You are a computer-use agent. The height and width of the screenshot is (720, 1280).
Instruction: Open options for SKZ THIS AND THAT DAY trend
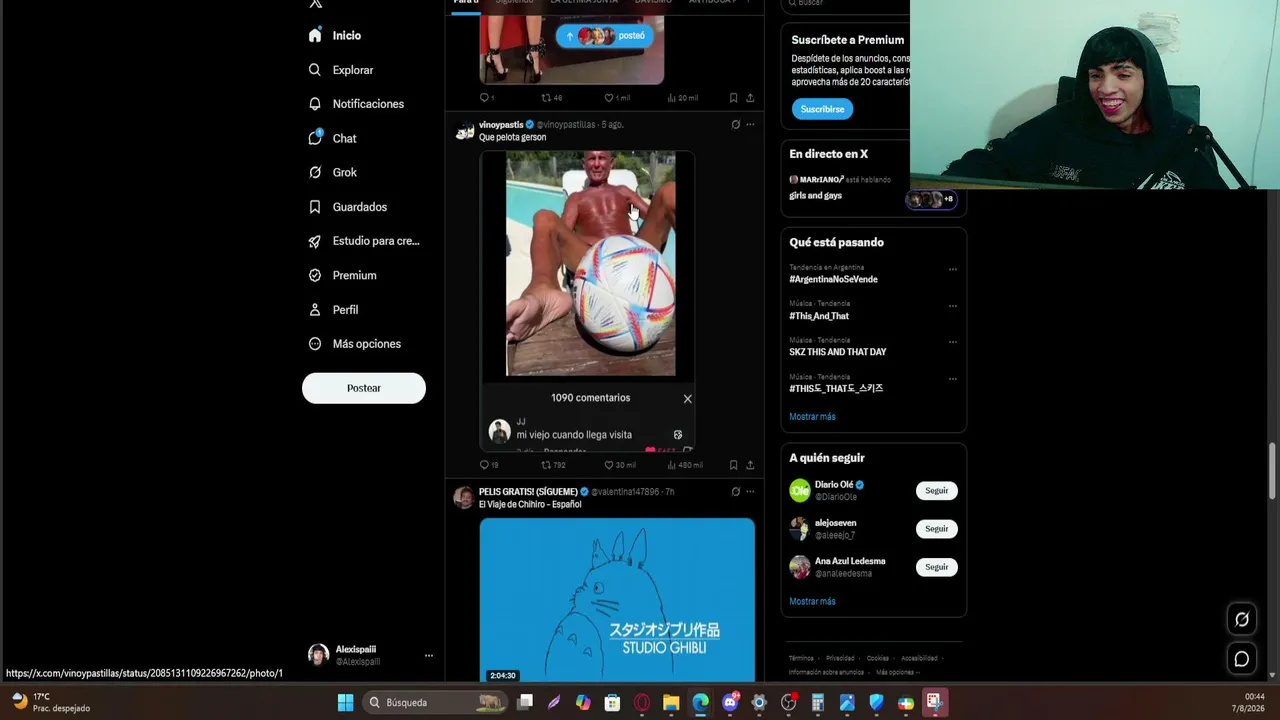(x=953, y=342)
